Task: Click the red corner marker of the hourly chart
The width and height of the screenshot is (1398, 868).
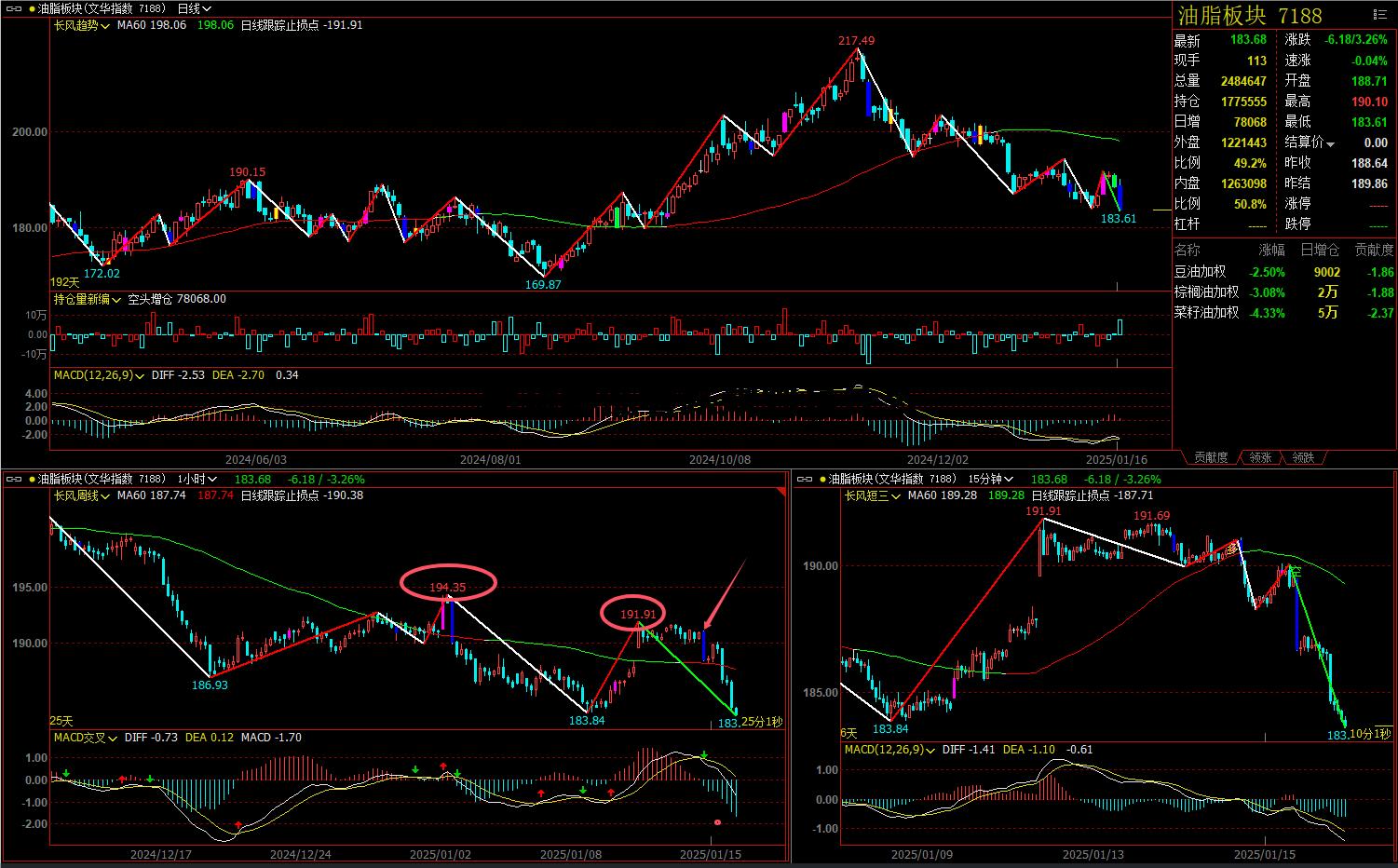Action: [781, 491]
